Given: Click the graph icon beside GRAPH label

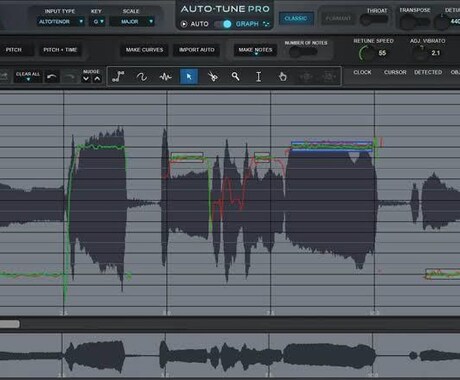Looking at the screenshot, I should tap(266, 24).
